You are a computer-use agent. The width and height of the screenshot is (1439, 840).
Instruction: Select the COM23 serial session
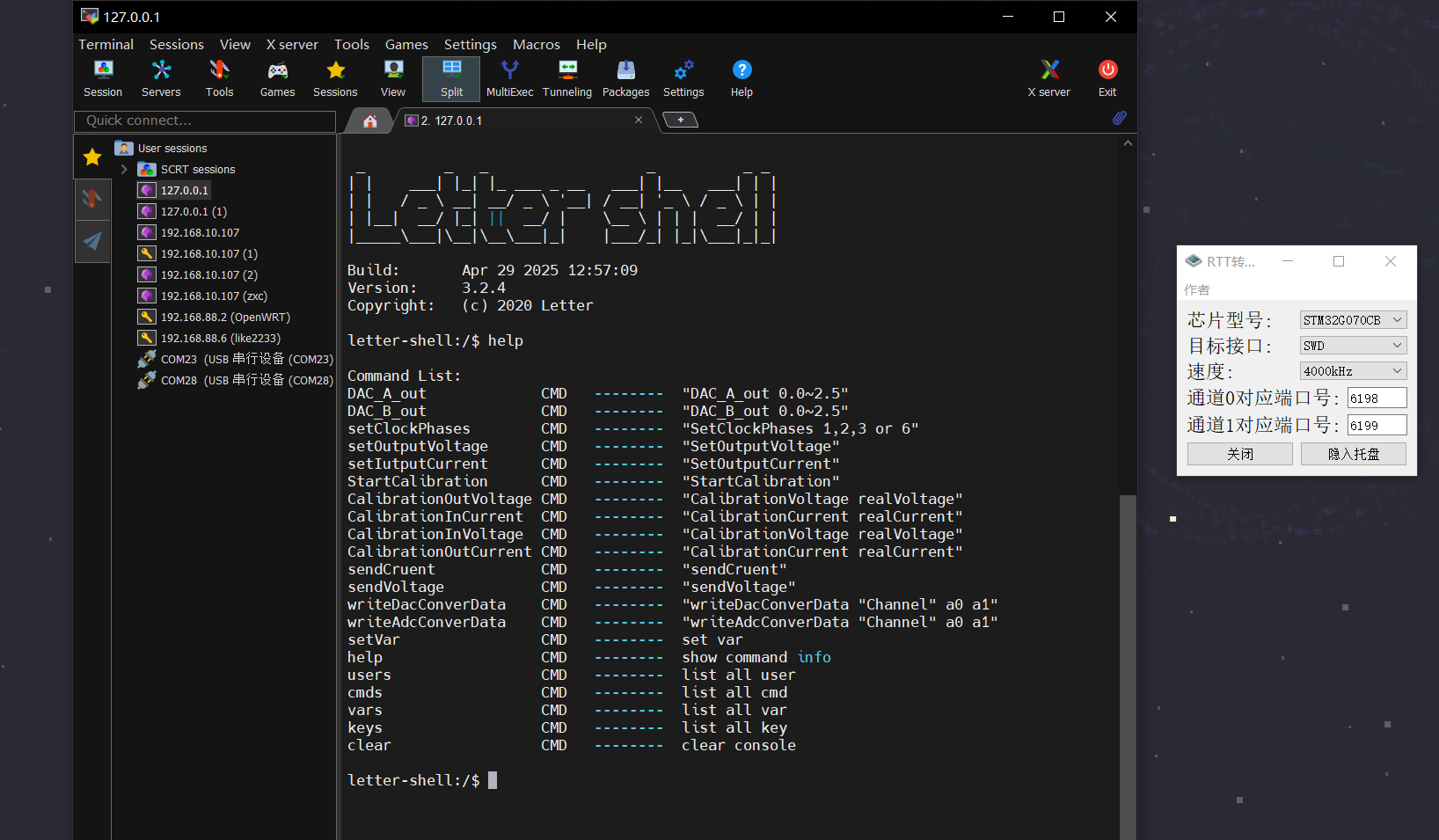click(x=236, y=359)
